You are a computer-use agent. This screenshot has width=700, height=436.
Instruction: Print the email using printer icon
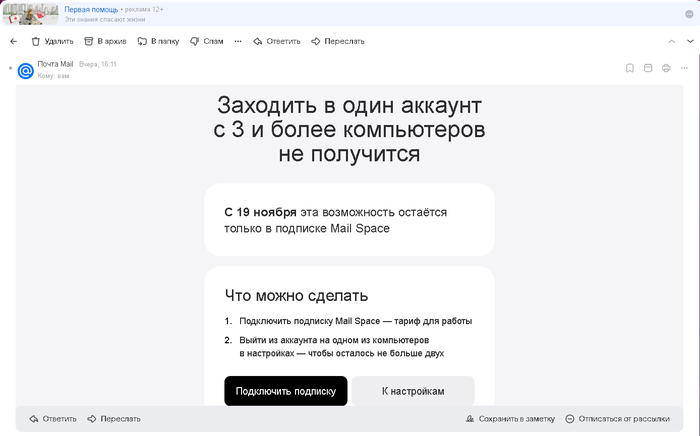click(x=666, y=68)
